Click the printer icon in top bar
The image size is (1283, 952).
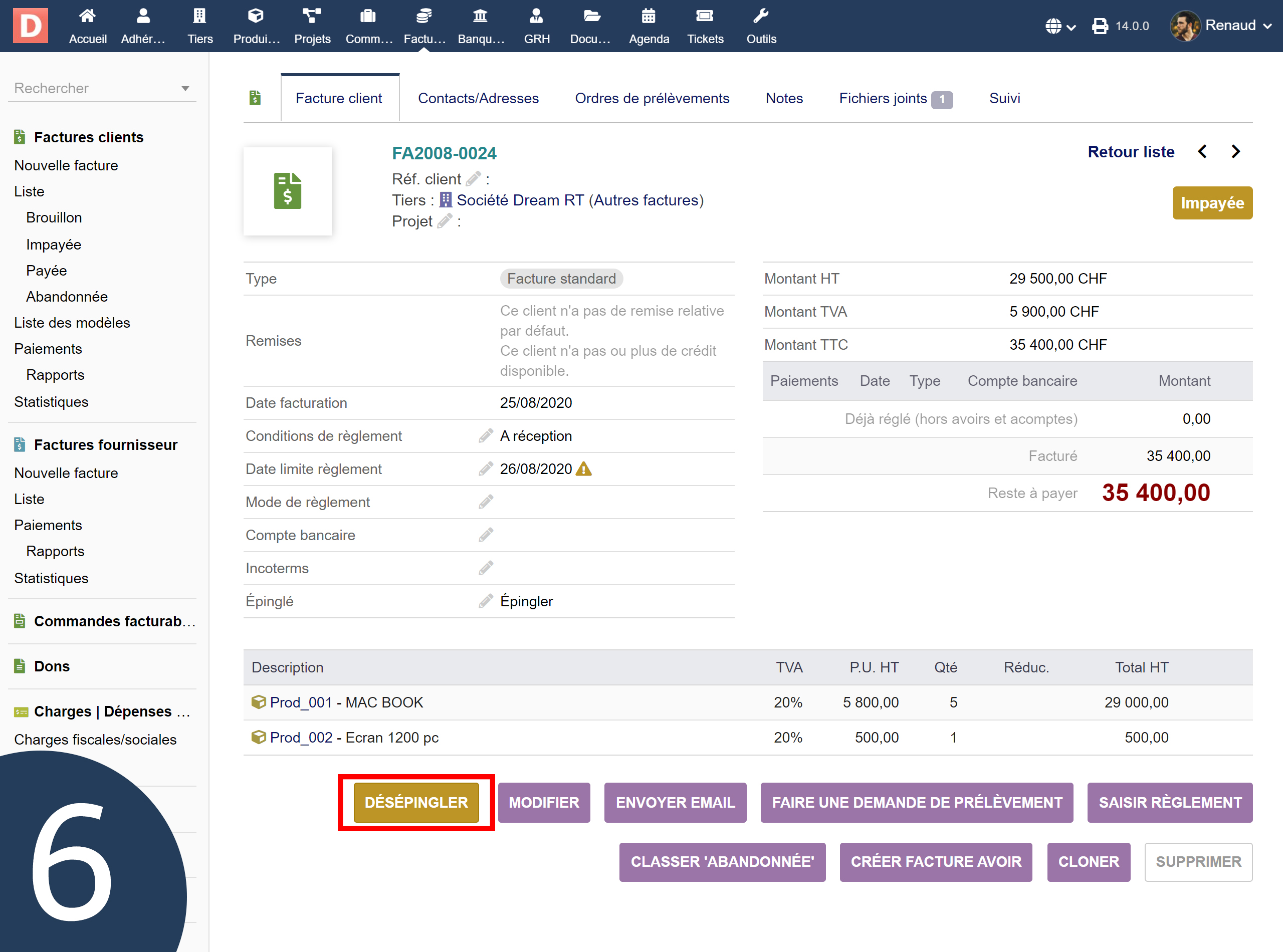[x=1099, y=26]
